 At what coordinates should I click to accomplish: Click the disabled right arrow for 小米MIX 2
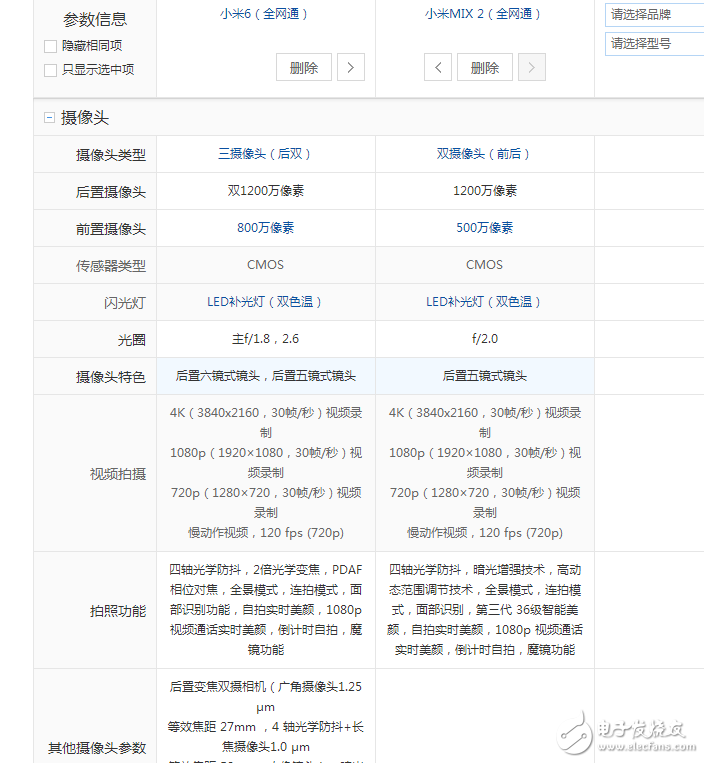pyautogui.click(x=531, y=67)
